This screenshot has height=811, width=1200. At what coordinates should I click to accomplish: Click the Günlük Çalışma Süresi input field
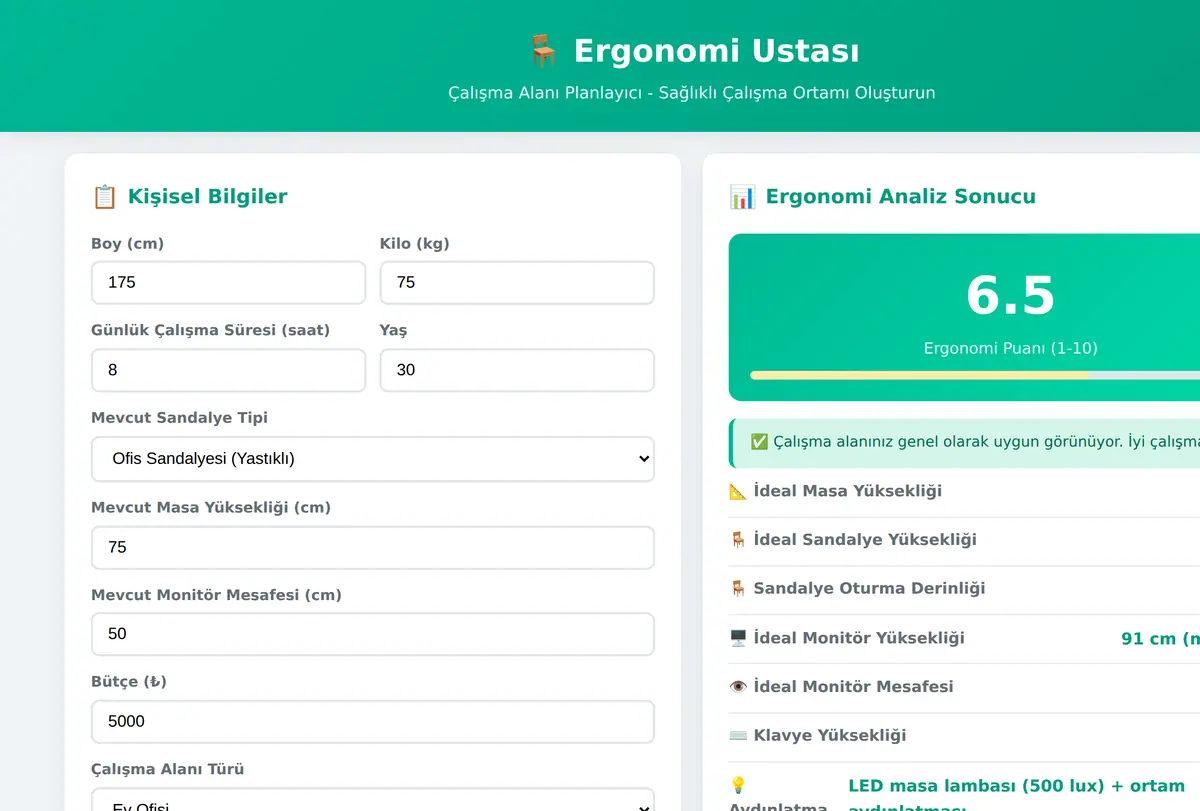coord(228,370)
